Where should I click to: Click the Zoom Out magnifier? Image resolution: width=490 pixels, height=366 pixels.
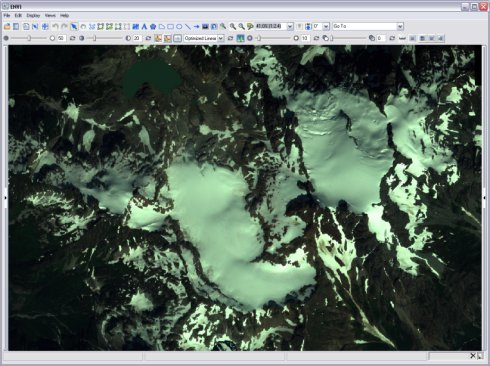pos(241,26)
